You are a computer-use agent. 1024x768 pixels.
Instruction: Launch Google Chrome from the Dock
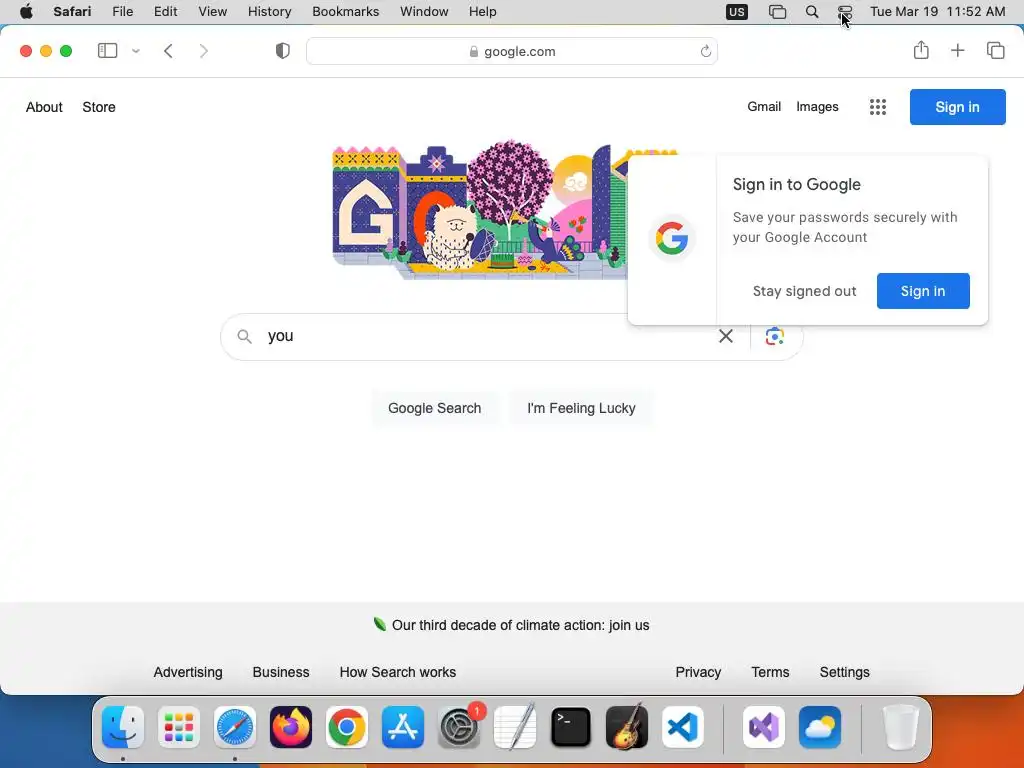(347, 727)
